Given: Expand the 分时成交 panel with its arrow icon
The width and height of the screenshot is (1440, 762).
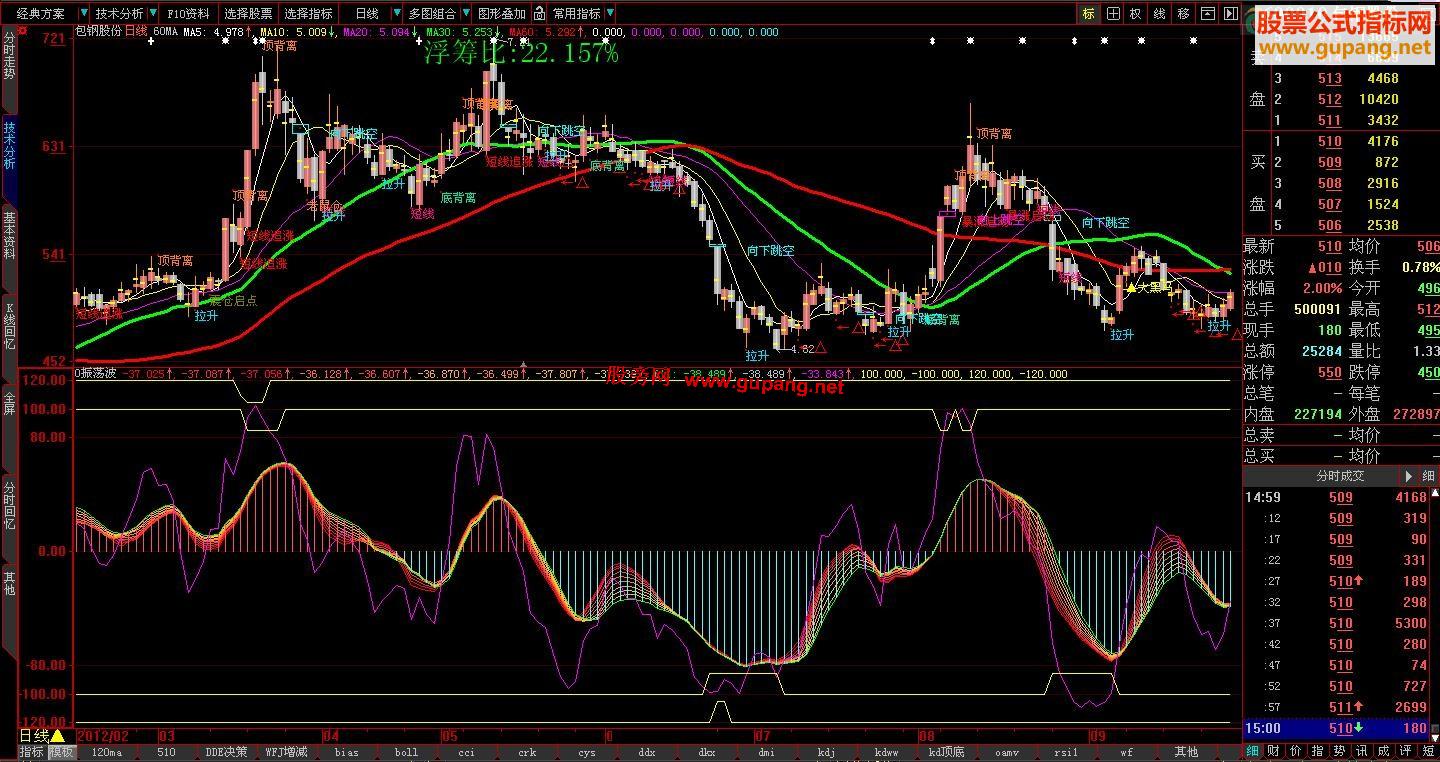Looking at the screenshot, I should tap(1410, 477).
